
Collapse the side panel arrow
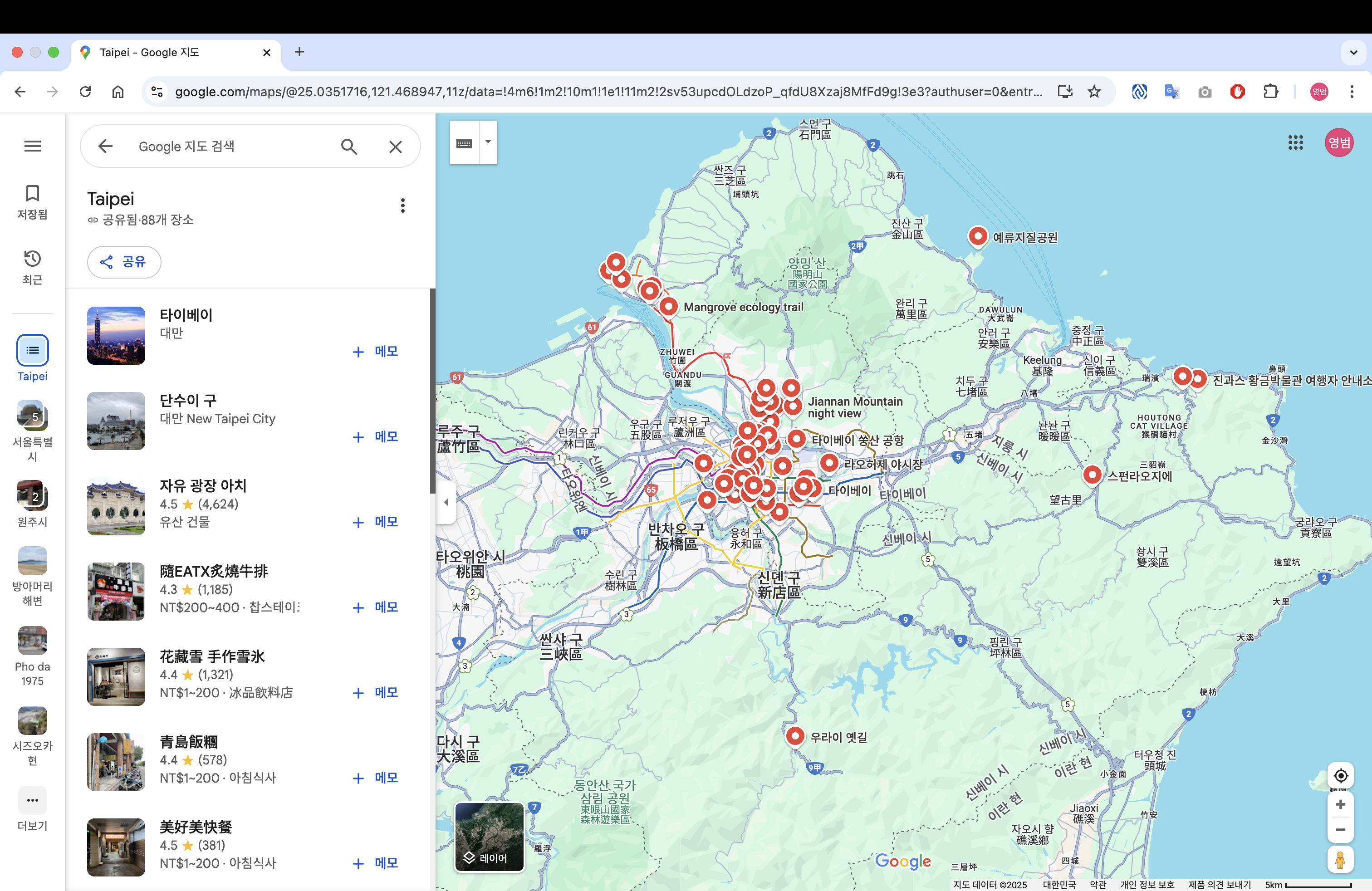446,502
